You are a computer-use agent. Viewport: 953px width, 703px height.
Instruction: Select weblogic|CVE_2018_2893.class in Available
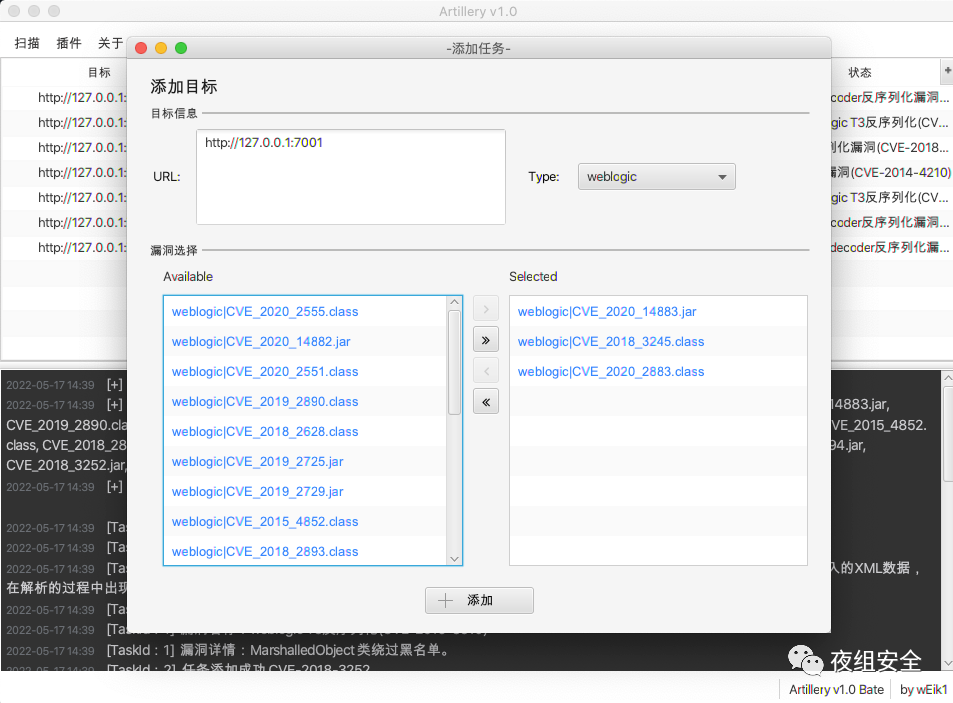[305, 552]
